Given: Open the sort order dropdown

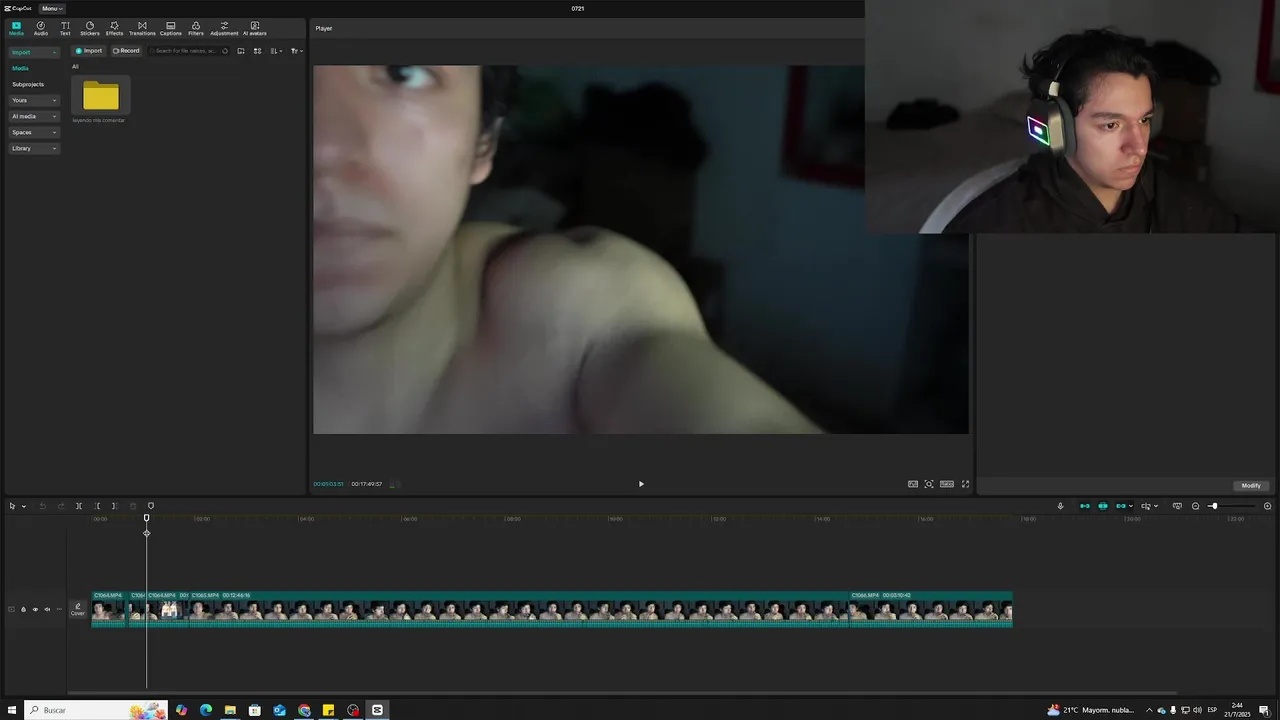Looking at the screenshot, I should [x=276, y=51].
